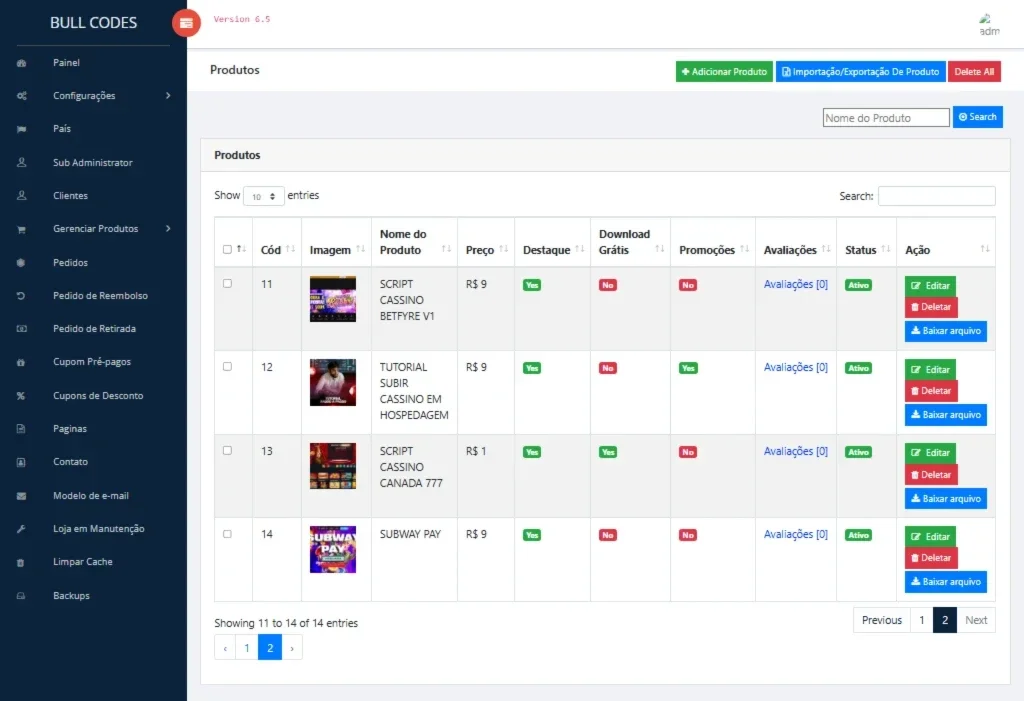
Task: Open Painel dashboard icon in sidebar
Action: click(x=22, y=63)
